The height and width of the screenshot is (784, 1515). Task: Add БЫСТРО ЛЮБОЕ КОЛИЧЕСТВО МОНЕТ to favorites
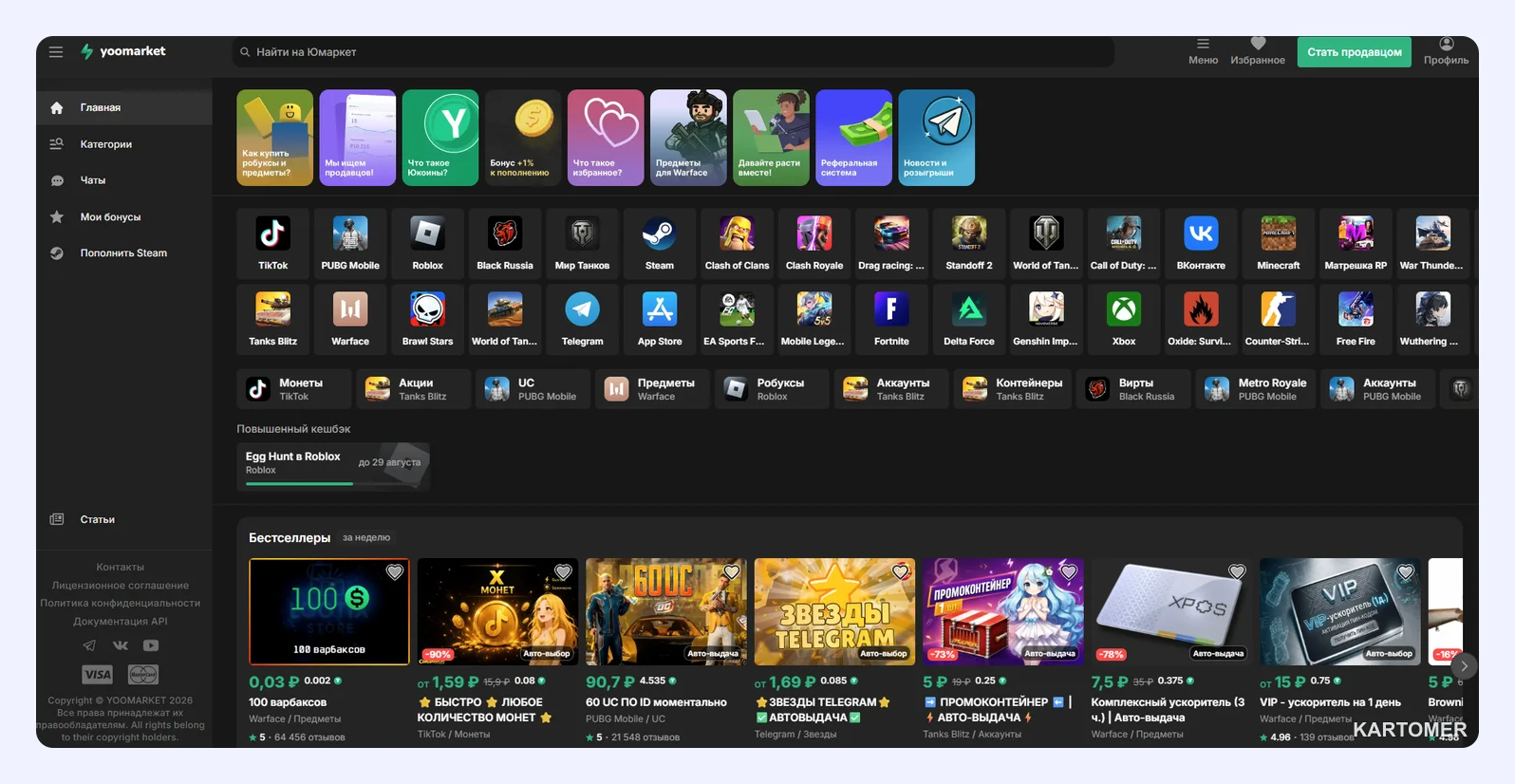point(563,572)
